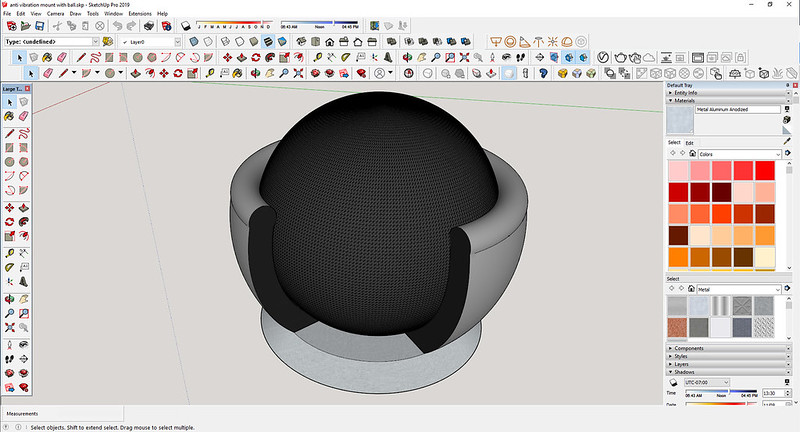
Task: Click the home button beside the Colors dropdown
Action: pos(692,154)
